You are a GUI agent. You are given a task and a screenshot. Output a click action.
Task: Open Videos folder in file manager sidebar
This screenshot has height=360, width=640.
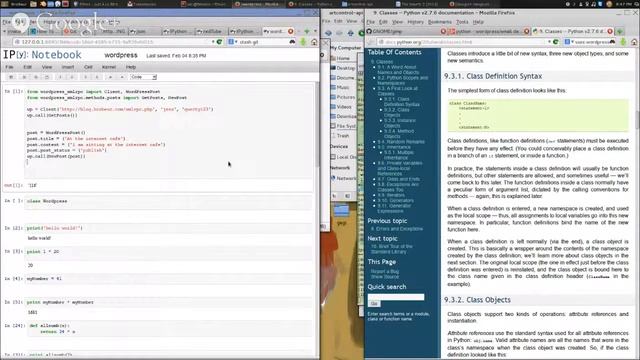(344, 107)
